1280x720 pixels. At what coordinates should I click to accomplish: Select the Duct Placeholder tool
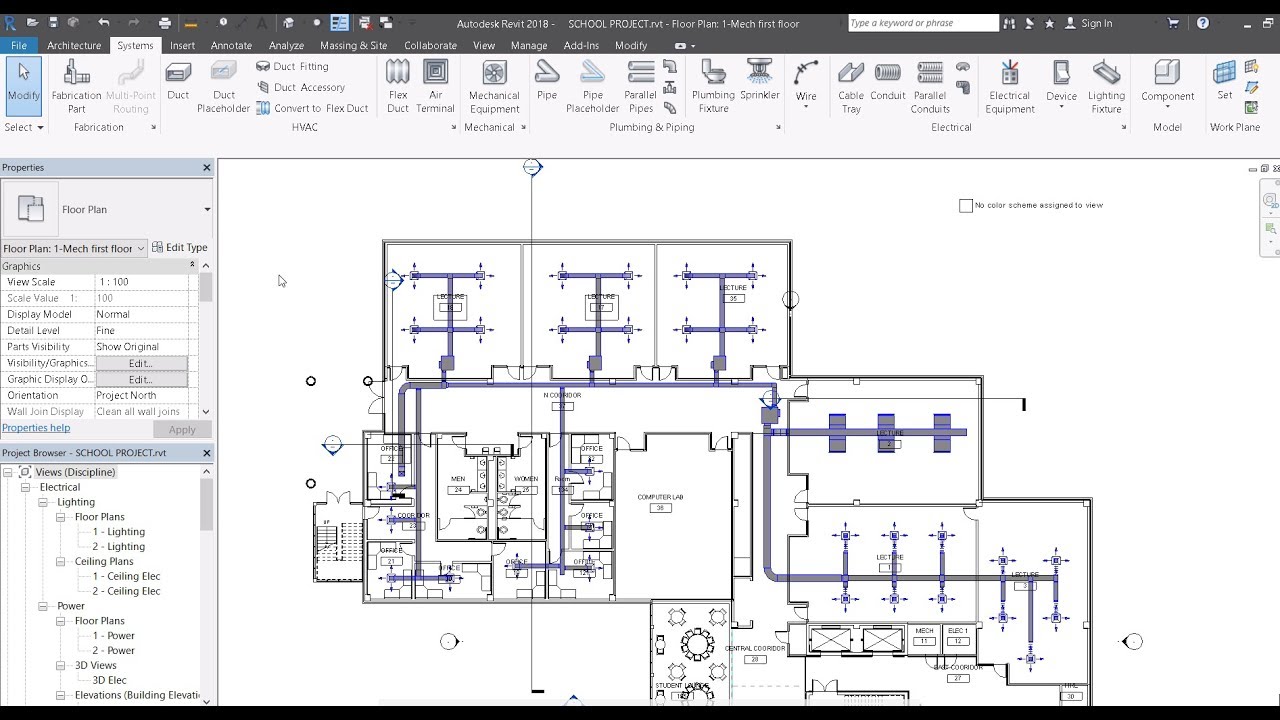(224, 87)
